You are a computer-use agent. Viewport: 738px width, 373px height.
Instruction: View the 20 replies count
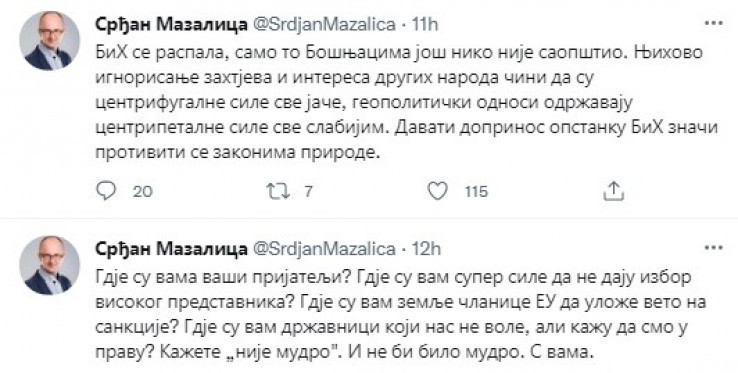coord(142,192)
